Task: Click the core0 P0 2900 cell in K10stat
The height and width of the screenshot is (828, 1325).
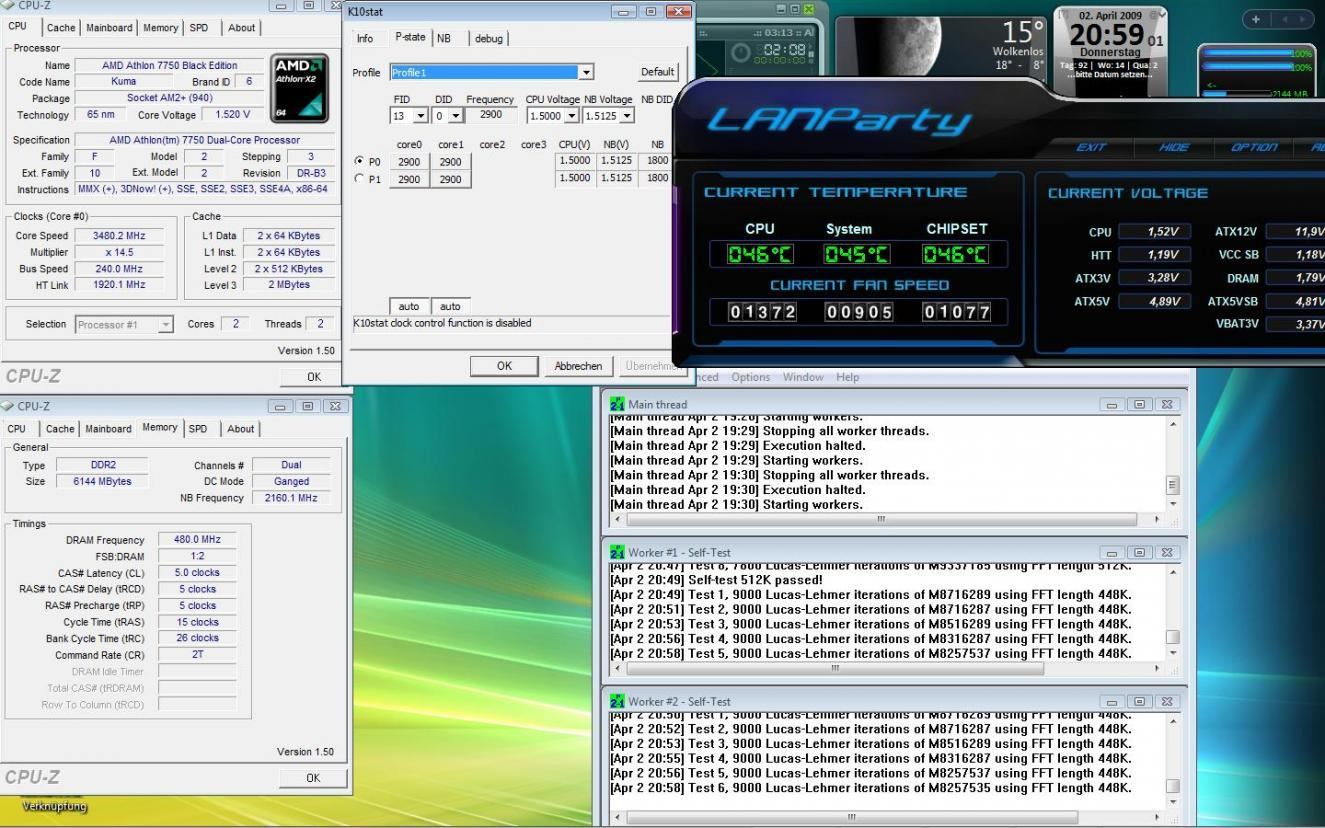Action: pyautogui.click(x=409, y=161)
